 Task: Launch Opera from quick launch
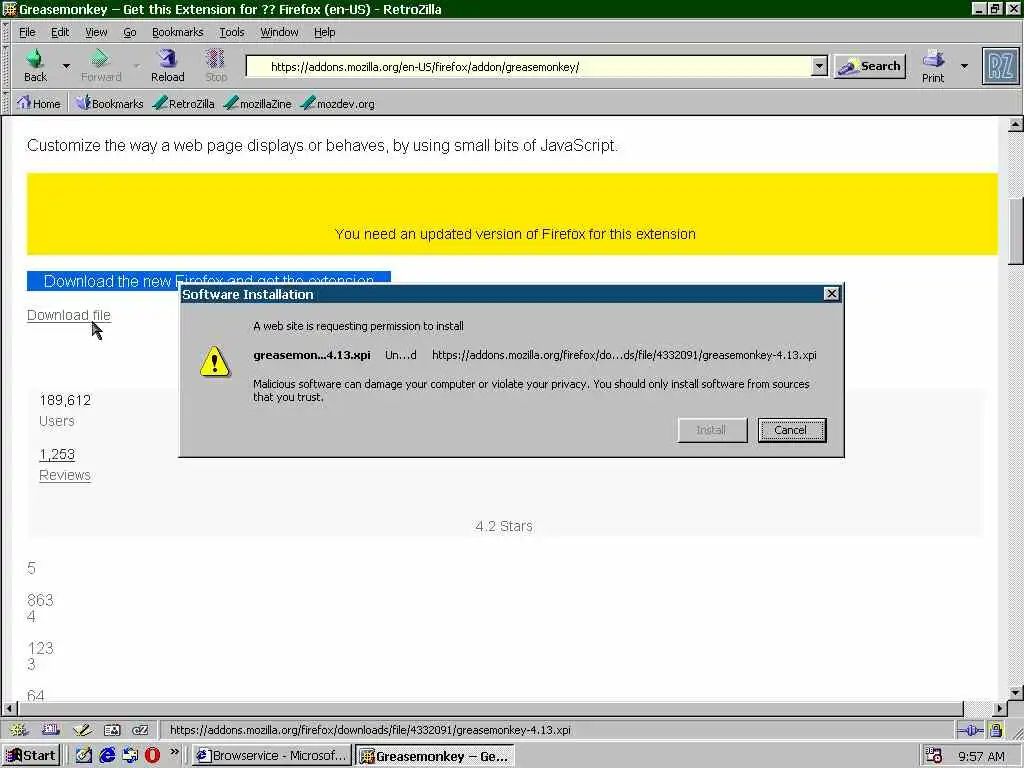(152, 756)
